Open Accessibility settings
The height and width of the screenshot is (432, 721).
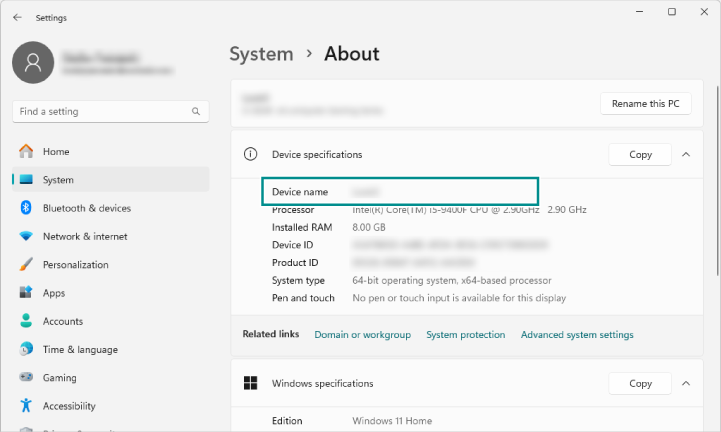pyautogui.click(x=69, y=406)
